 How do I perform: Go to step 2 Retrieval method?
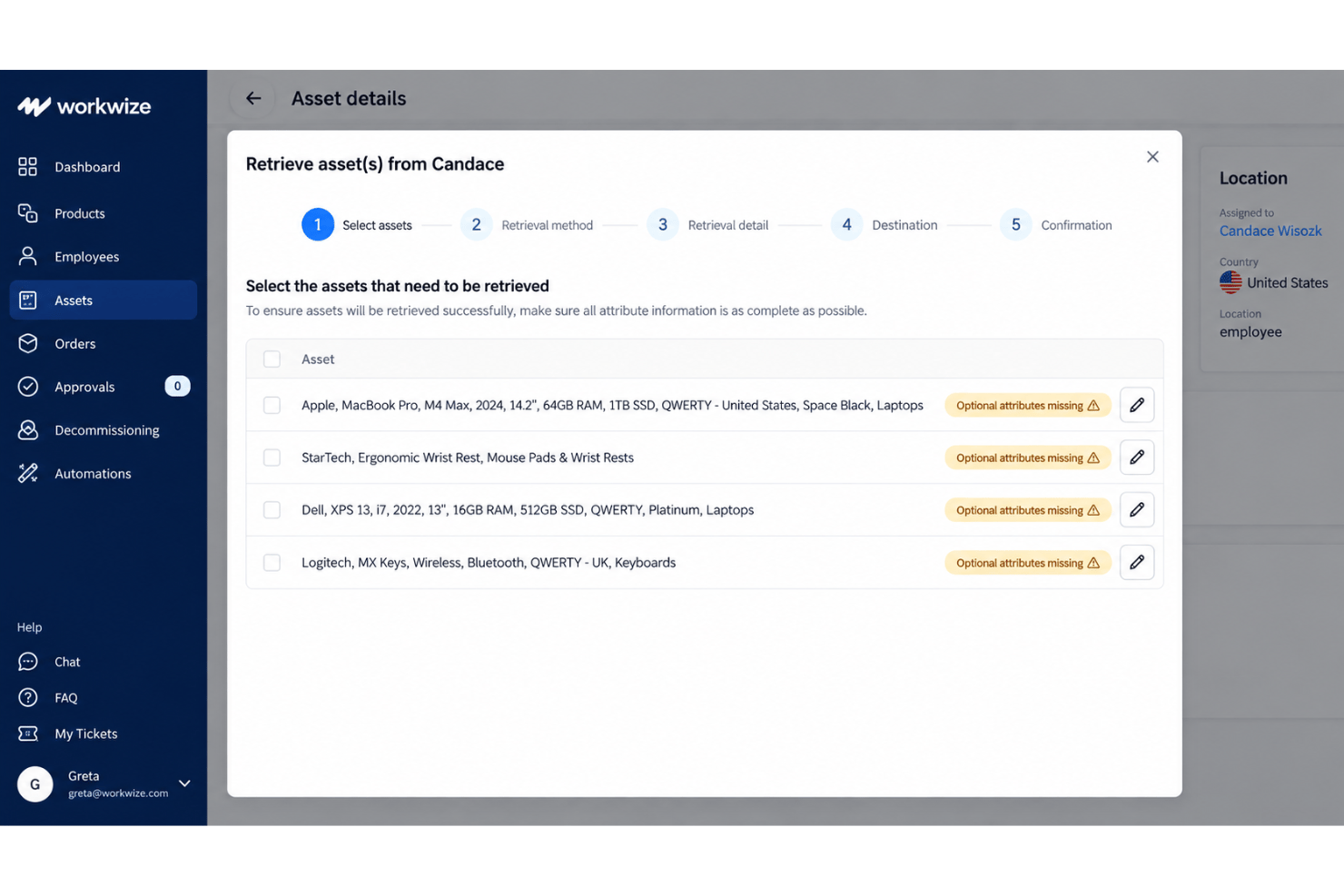click(x=527, y=225)
